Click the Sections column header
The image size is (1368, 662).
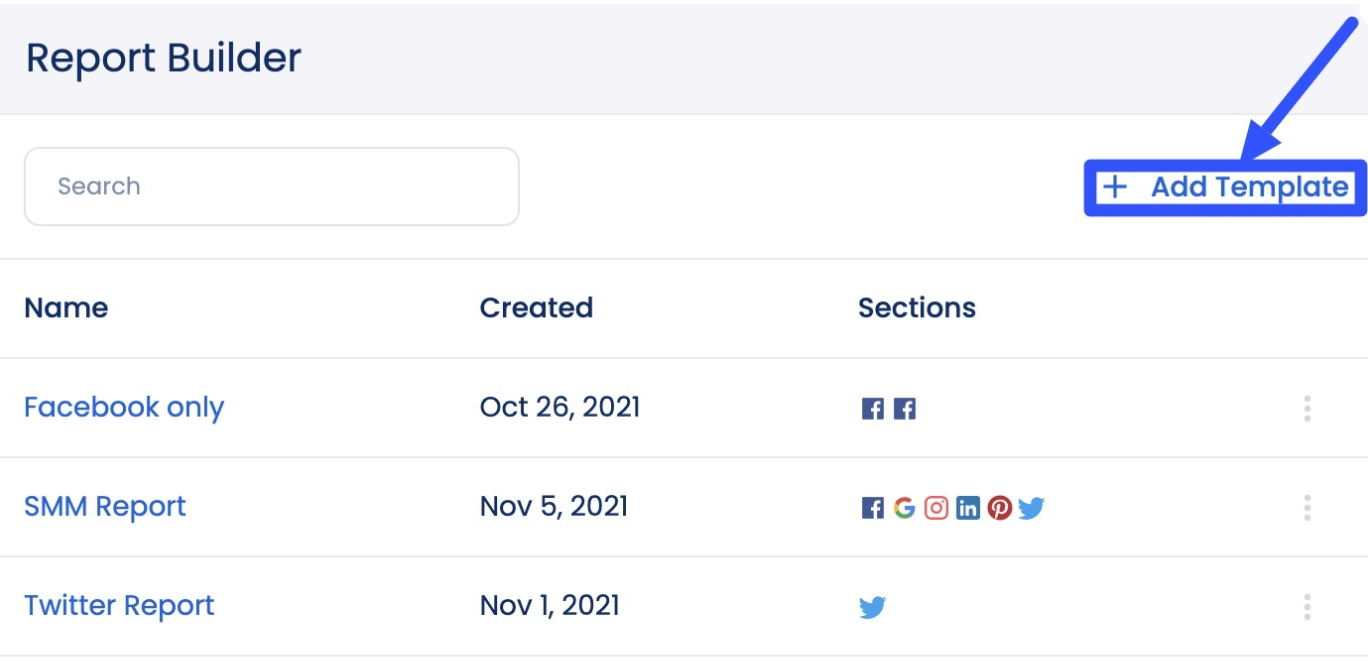click(917, 308)
